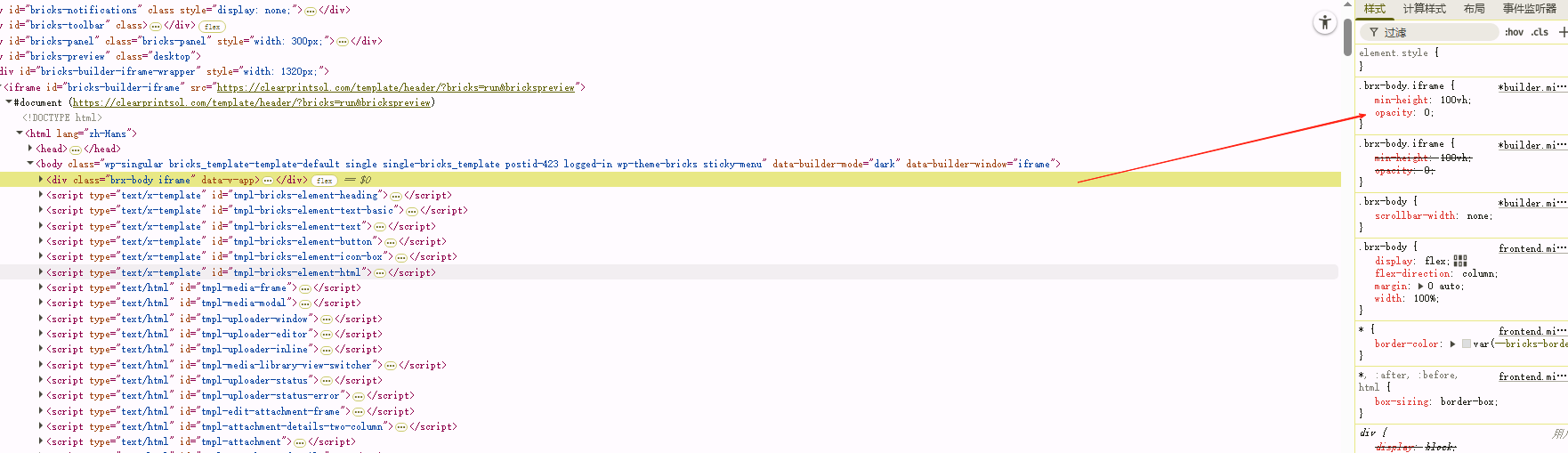Expand the tmpl-uploader-editor script node
Screen dimensions: 1568x453
pyautogui.click(x=41, y=335)
